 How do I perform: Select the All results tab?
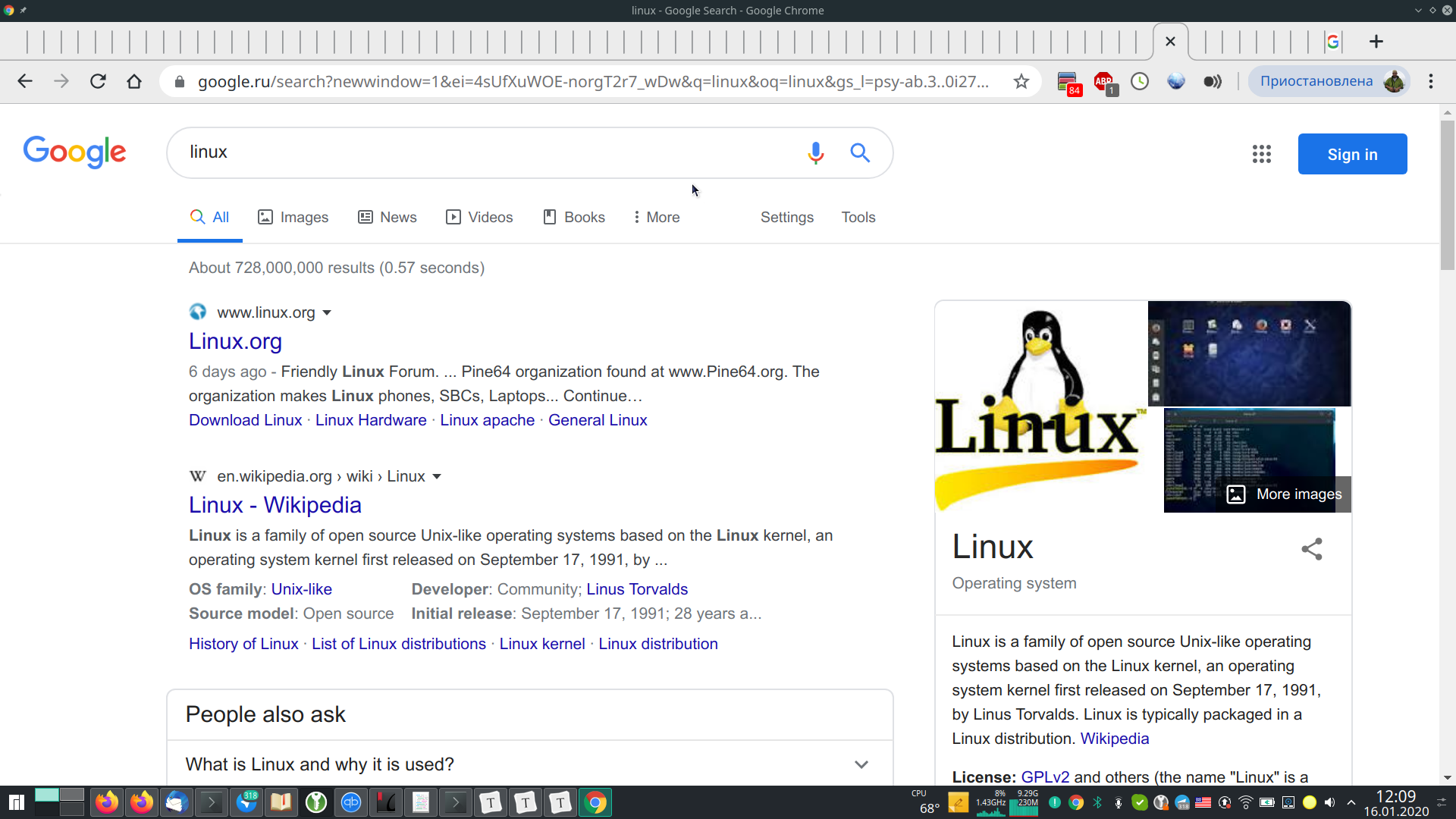(210, 217)
